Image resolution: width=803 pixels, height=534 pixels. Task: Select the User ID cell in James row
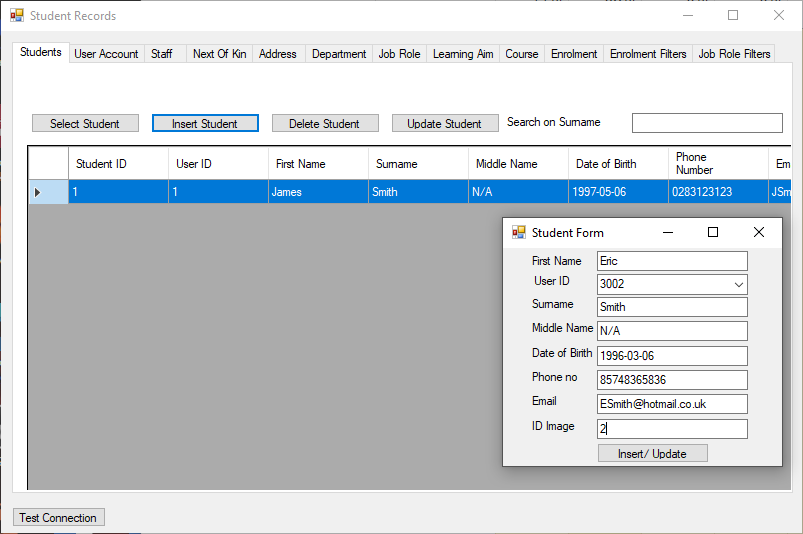218,192
